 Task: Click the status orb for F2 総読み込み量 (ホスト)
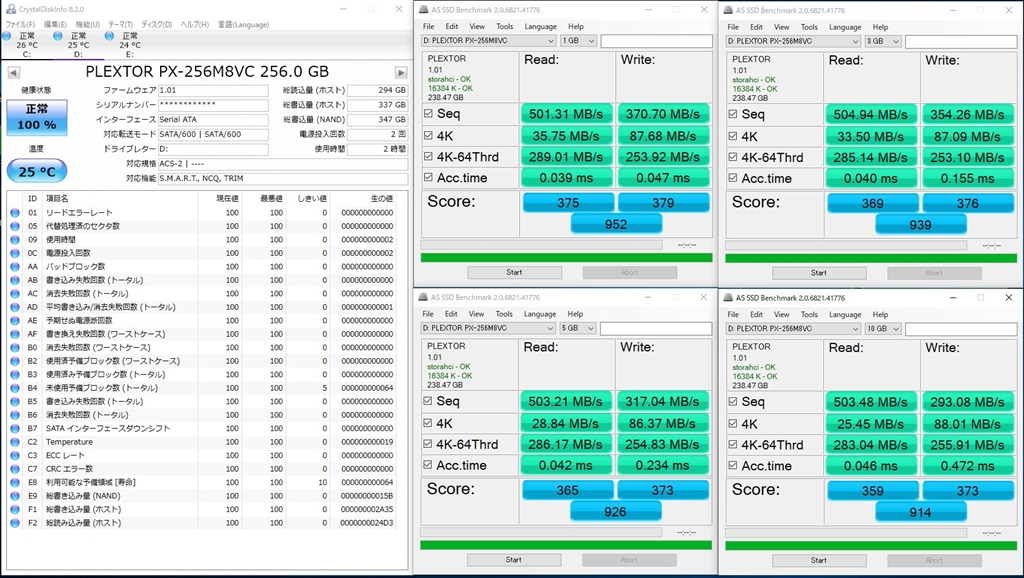15,523
